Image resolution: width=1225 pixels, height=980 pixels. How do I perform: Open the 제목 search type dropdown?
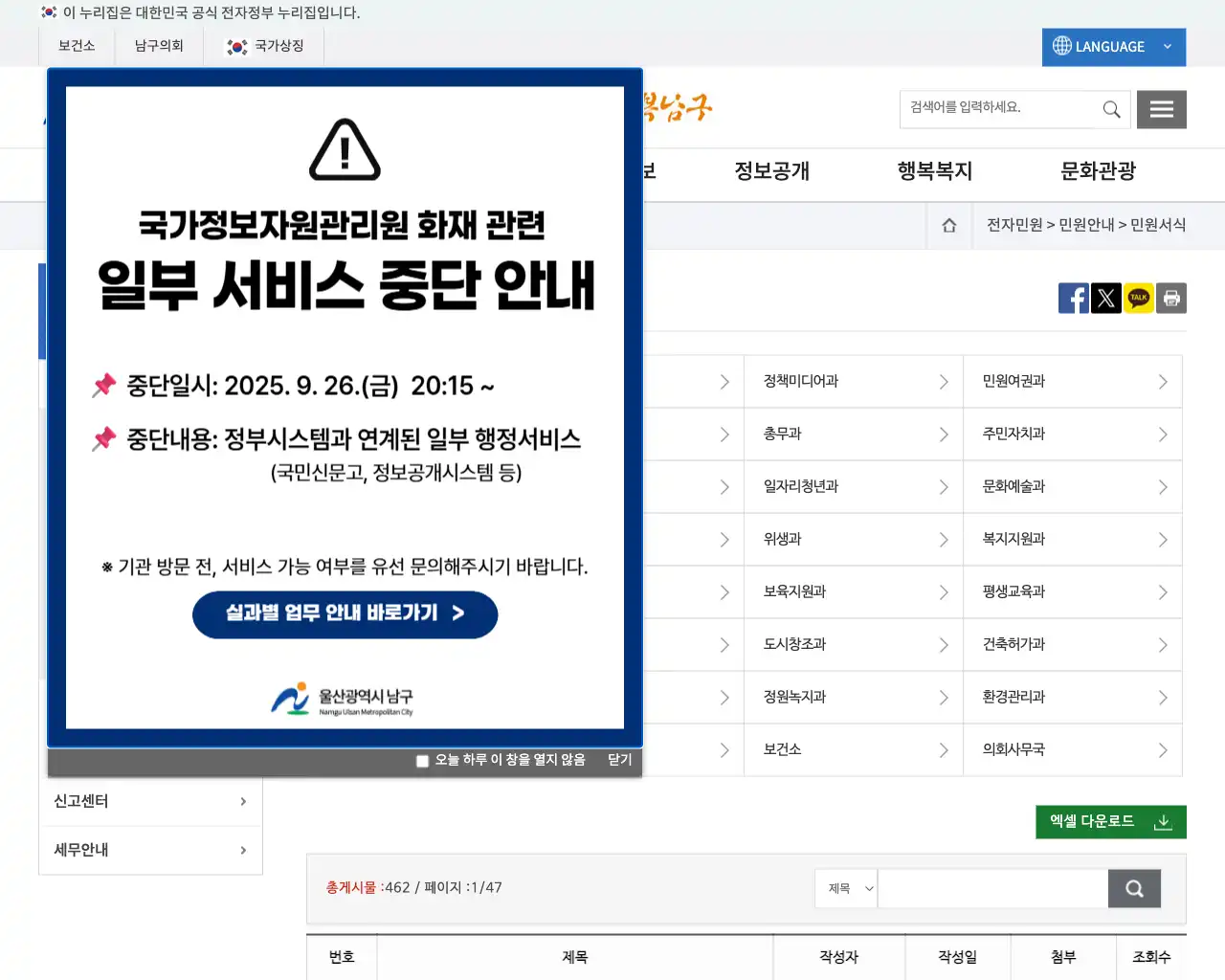(846, 888)
